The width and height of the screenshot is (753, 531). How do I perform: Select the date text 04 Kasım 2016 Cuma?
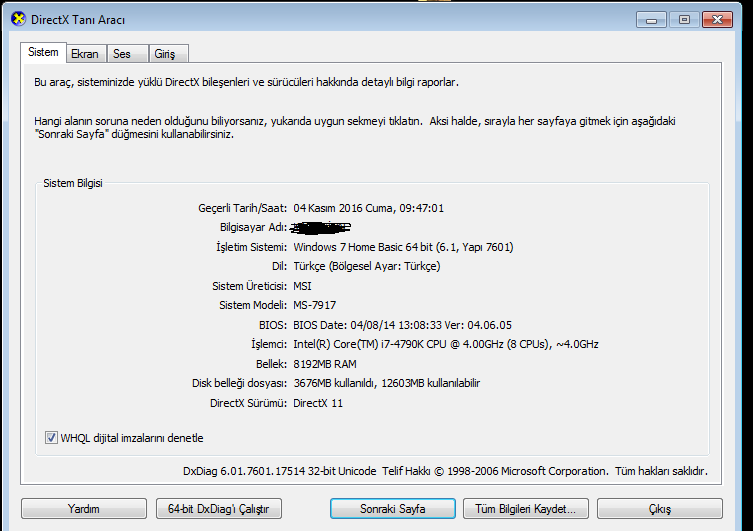pos(344,208)
